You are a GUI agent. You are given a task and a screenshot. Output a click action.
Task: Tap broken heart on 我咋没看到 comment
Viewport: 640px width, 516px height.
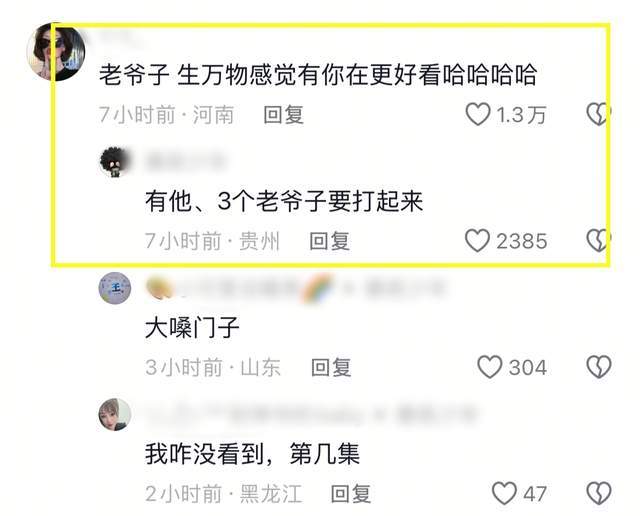[x=599, y=493]
